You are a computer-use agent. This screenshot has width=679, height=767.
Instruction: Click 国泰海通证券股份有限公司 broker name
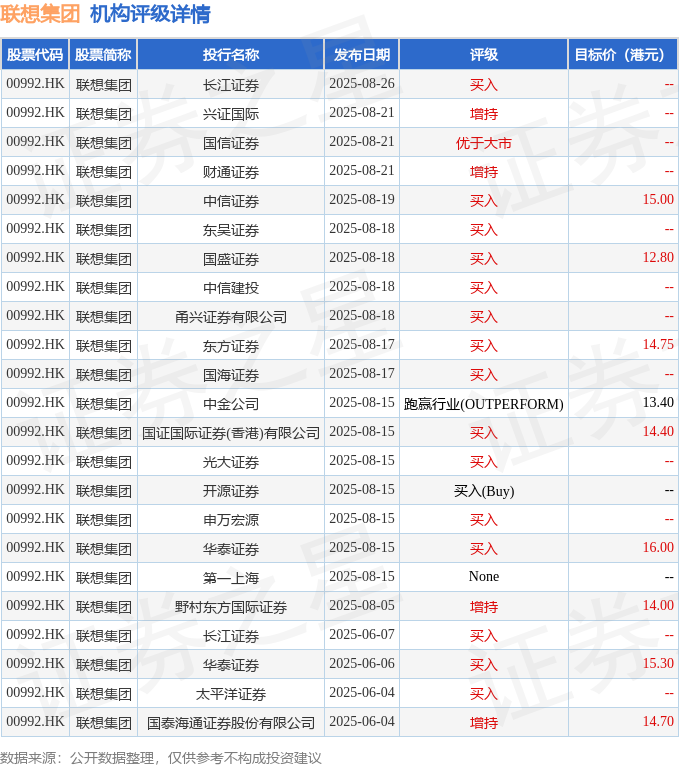pos(231,723)
